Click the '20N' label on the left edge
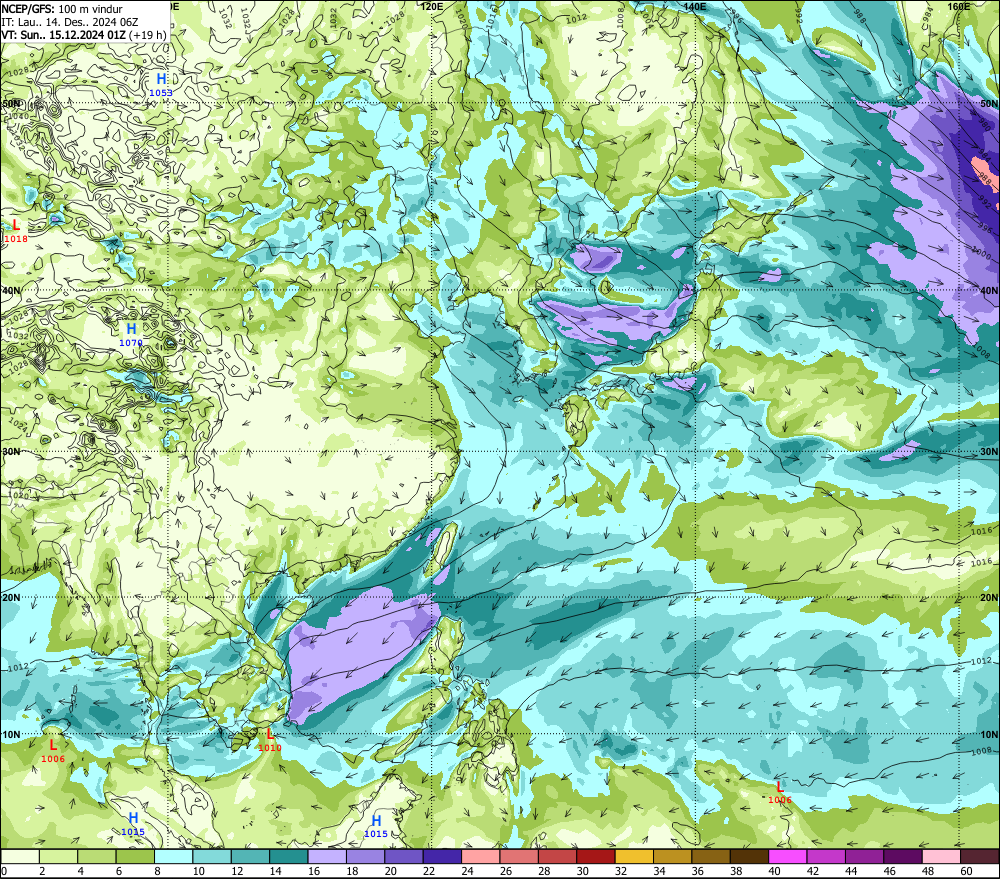 [x=11, y=598]
